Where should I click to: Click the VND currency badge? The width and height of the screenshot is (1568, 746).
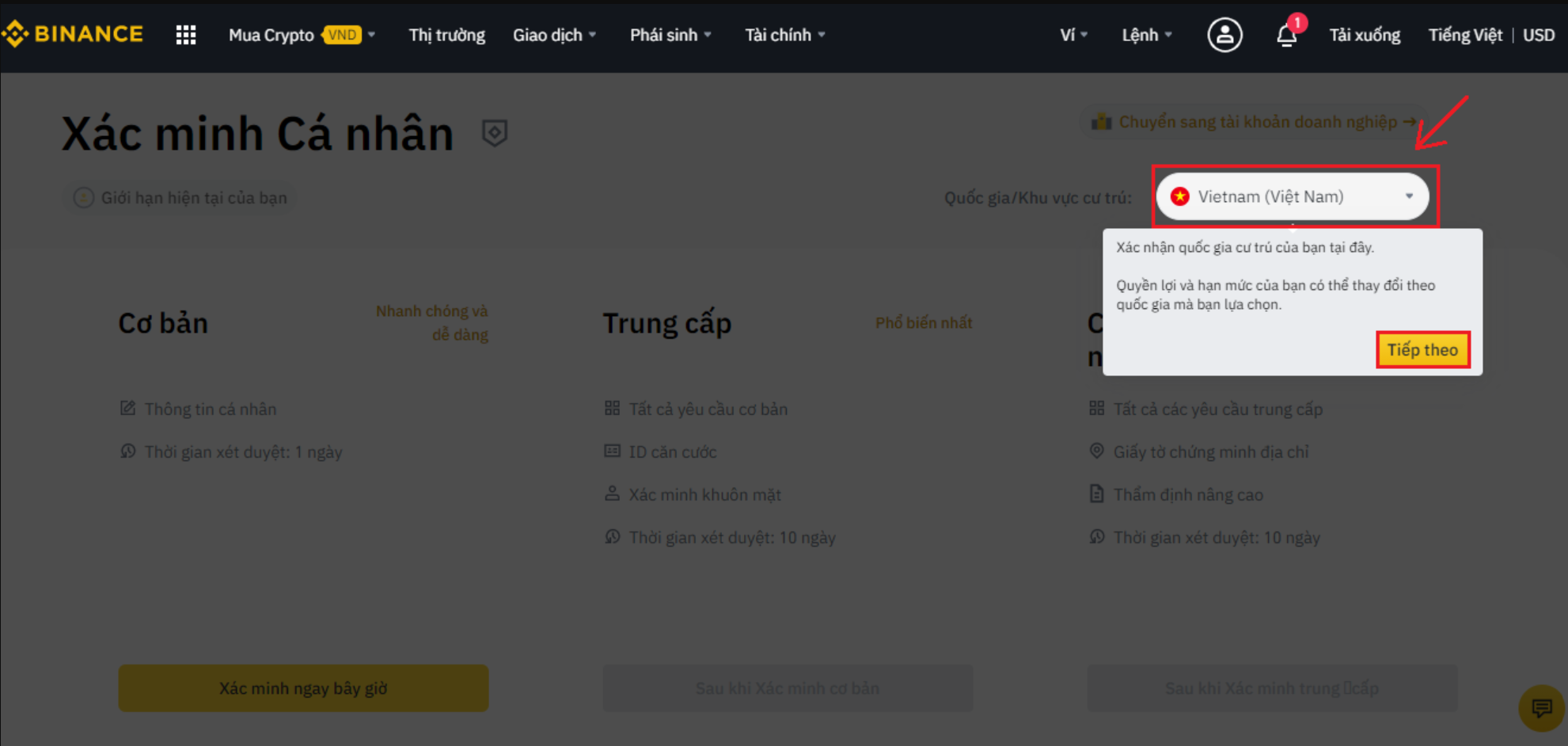tap(342, 35)
